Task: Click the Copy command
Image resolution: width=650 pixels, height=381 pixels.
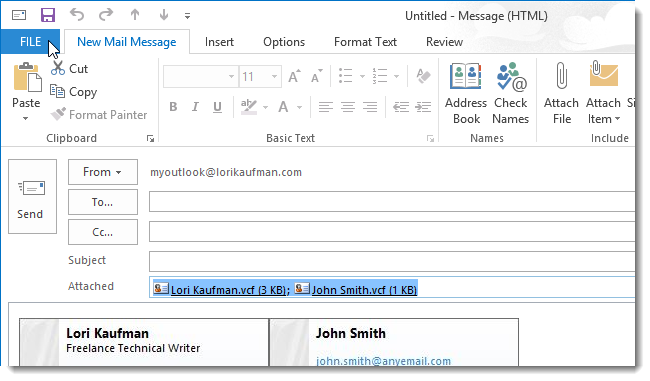Action: (73, 92)
